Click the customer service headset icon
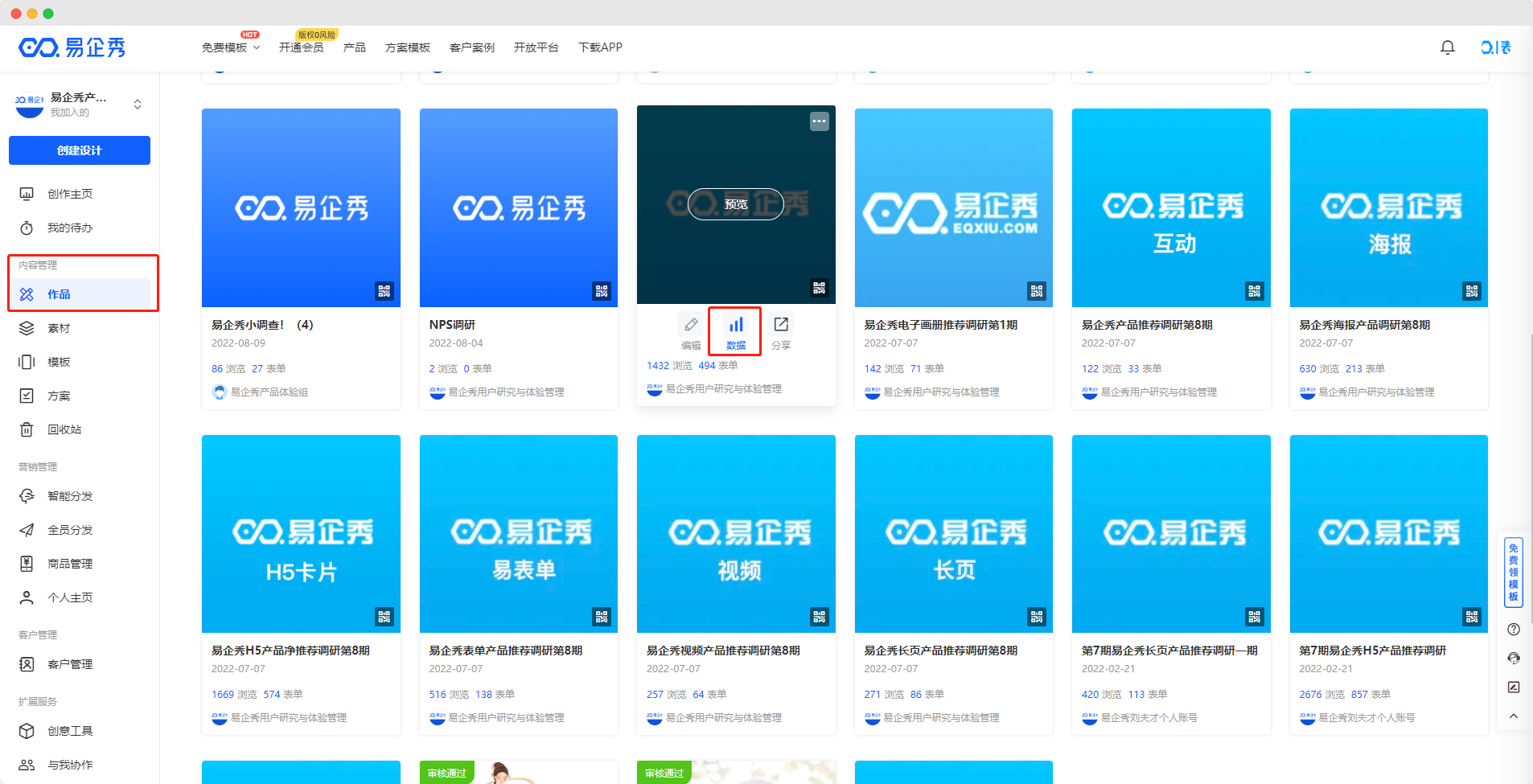Viewport: 1533px width, 784px height. [x=1514, y=659]
